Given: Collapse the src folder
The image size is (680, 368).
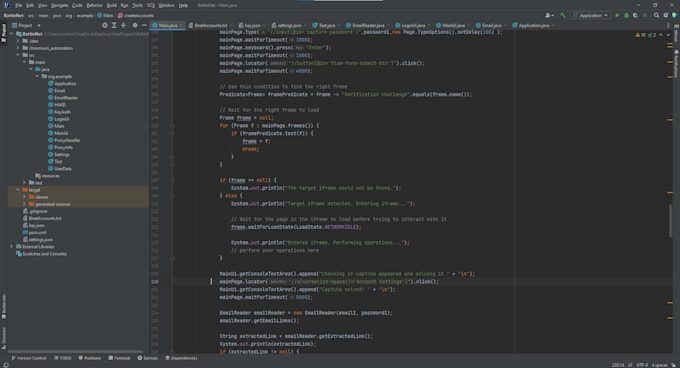Looking at the screenshot, I should (x=18, y=55).
